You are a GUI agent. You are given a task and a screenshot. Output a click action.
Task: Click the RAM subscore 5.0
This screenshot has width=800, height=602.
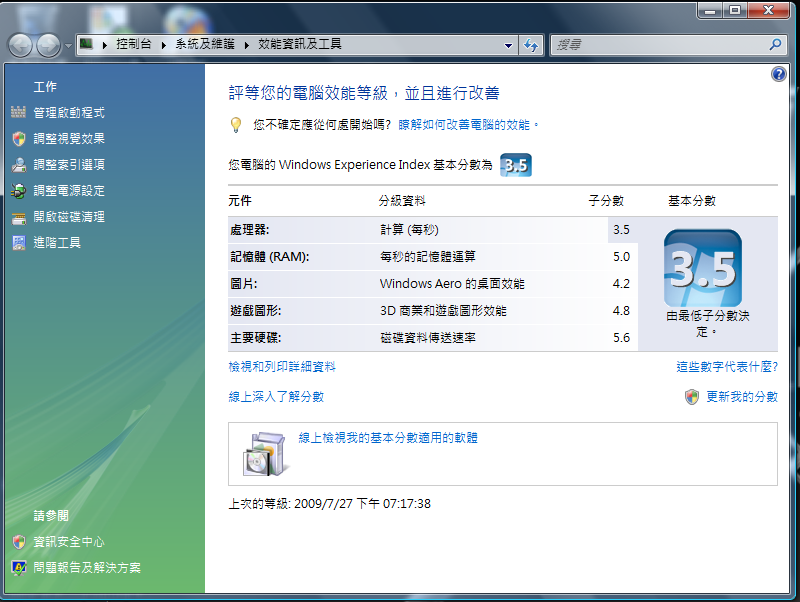(621, 257)
